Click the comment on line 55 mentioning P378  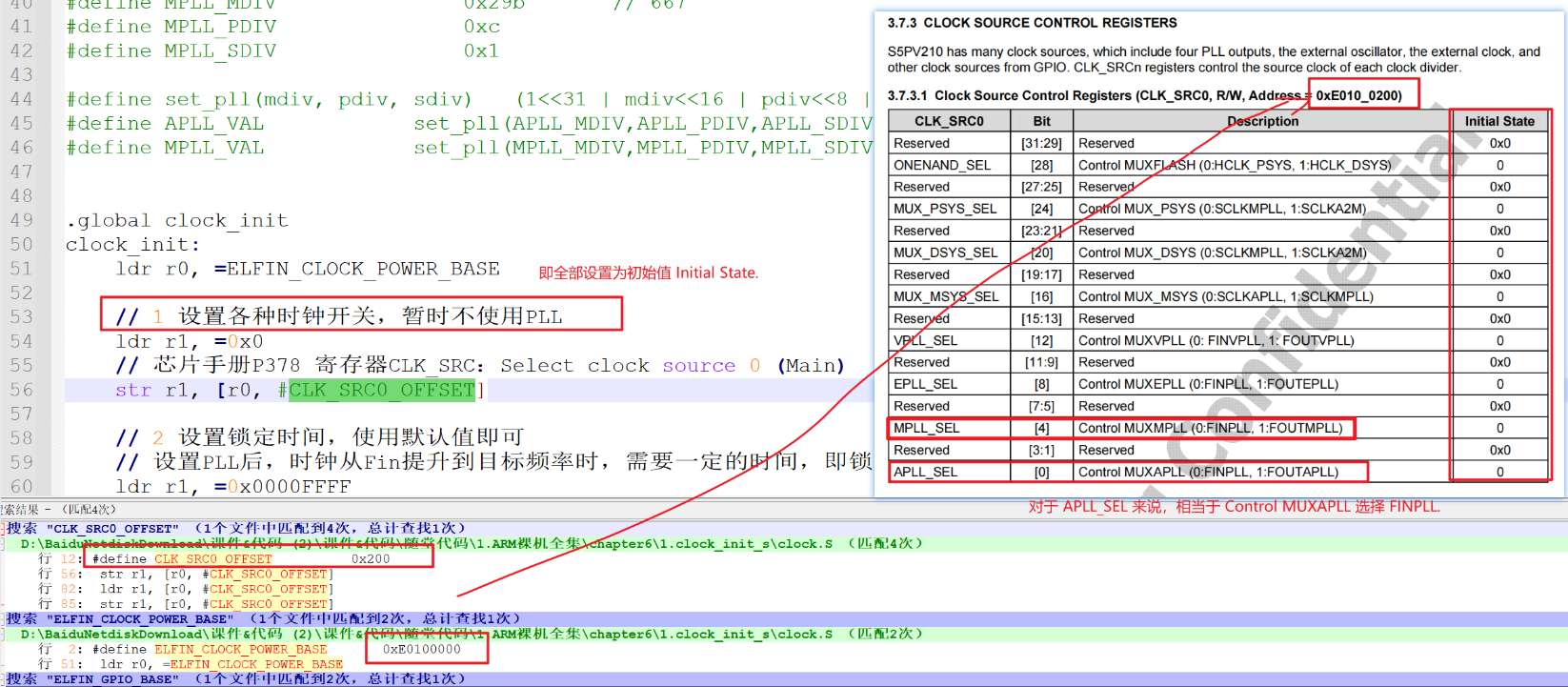(x=480, y=366)
